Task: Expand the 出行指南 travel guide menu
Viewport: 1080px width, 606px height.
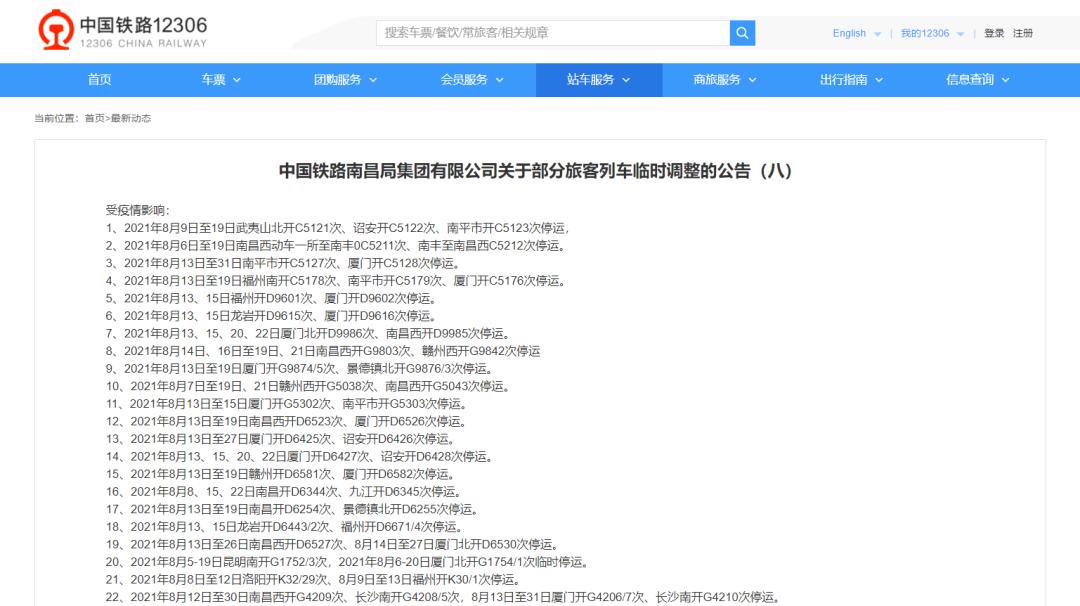Action: coord(851,80)
